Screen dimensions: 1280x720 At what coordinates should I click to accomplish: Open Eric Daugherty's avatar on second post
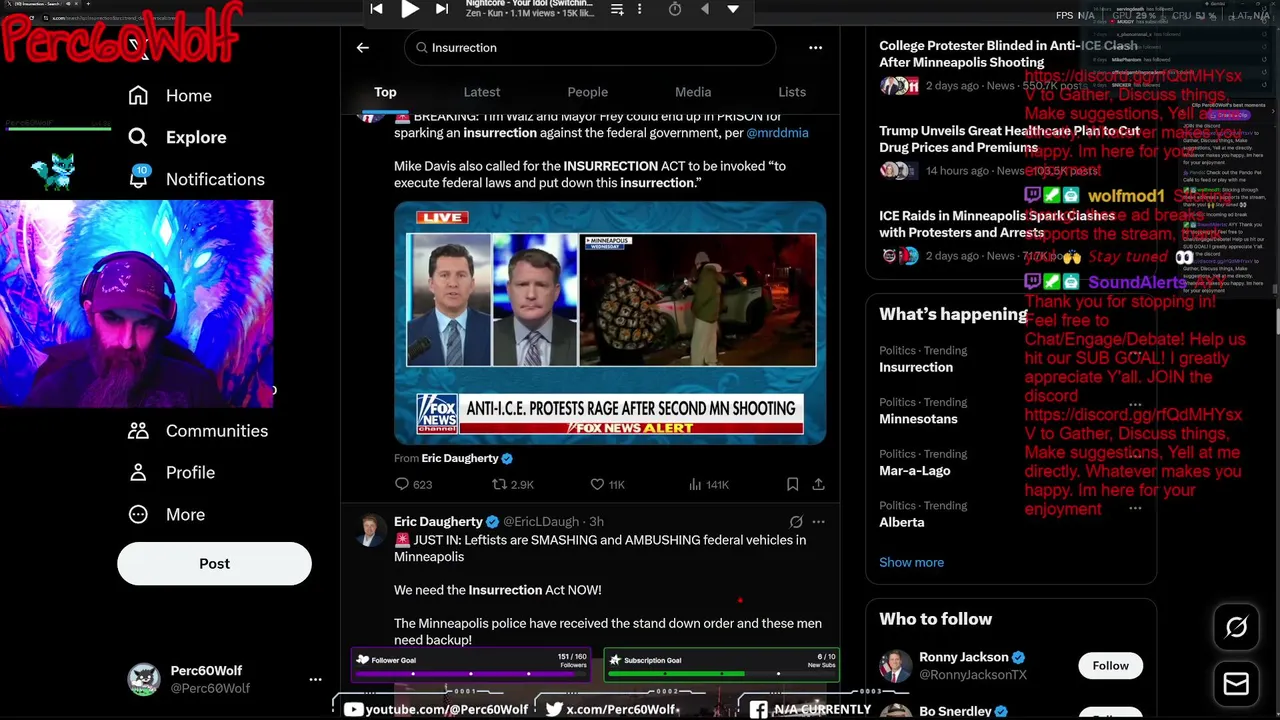click(370, 529)
